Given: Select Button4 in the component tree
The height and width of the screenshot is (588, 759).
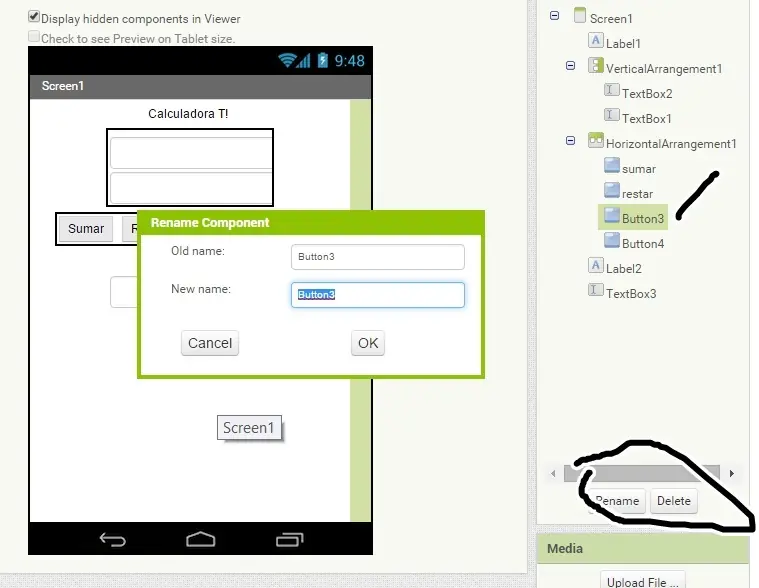Looking at the screenshot, I should tap(643, 244).
